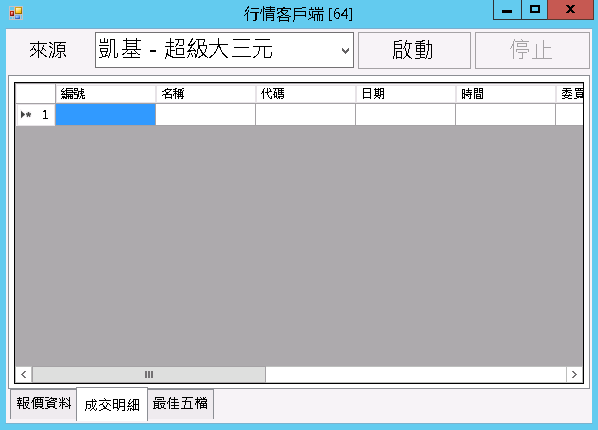Click the 停止 stop button

pos(532,50)
